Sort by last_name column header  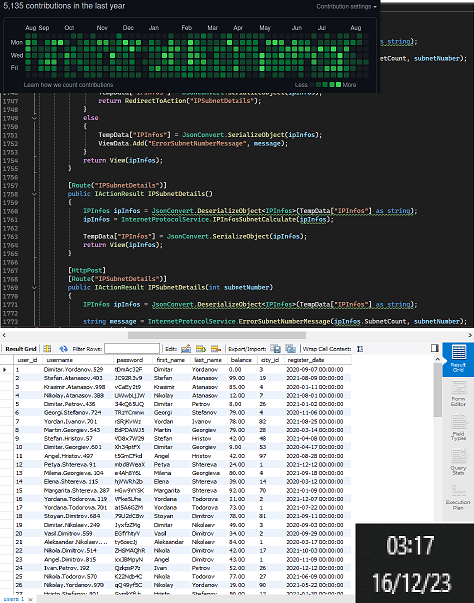pos(208,360)
